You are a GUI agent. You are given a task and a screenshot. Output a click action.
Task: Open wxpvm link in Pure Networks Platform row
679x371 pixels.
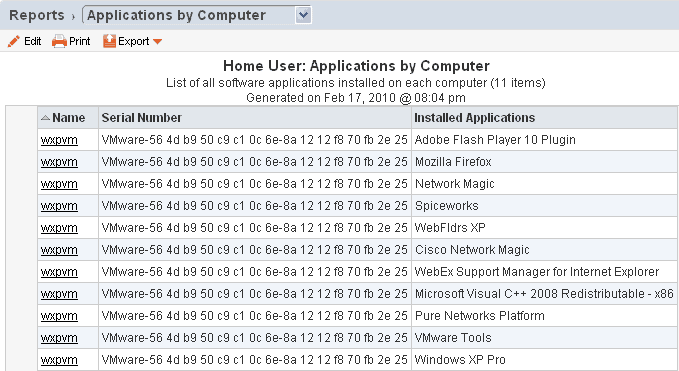pos(59,316)
